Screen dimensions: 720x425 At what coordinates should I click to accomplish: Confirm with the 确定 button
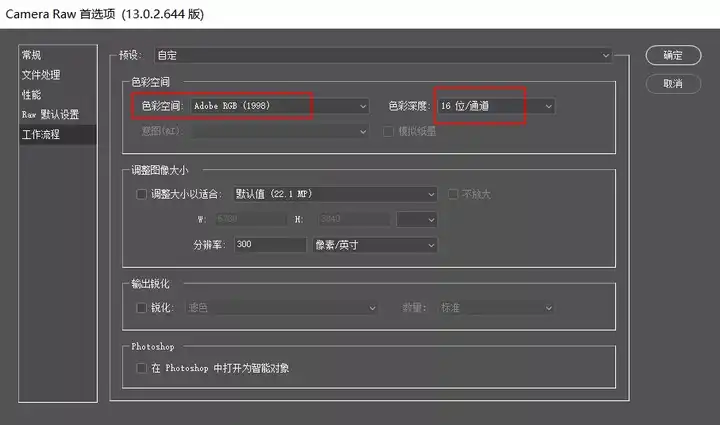(673, 56)
